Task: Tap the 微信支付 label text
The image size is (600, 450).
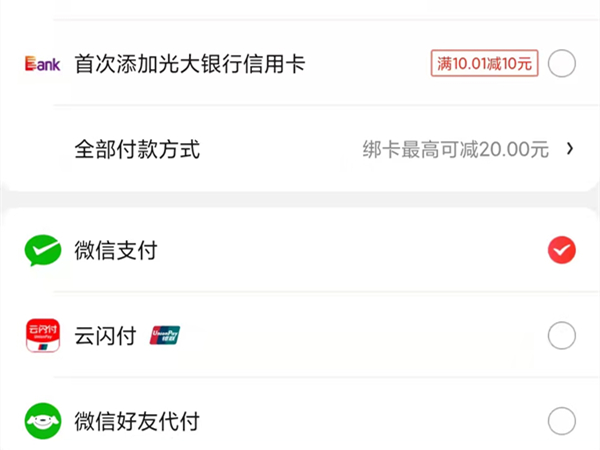Action: click(x=115, y=250)
